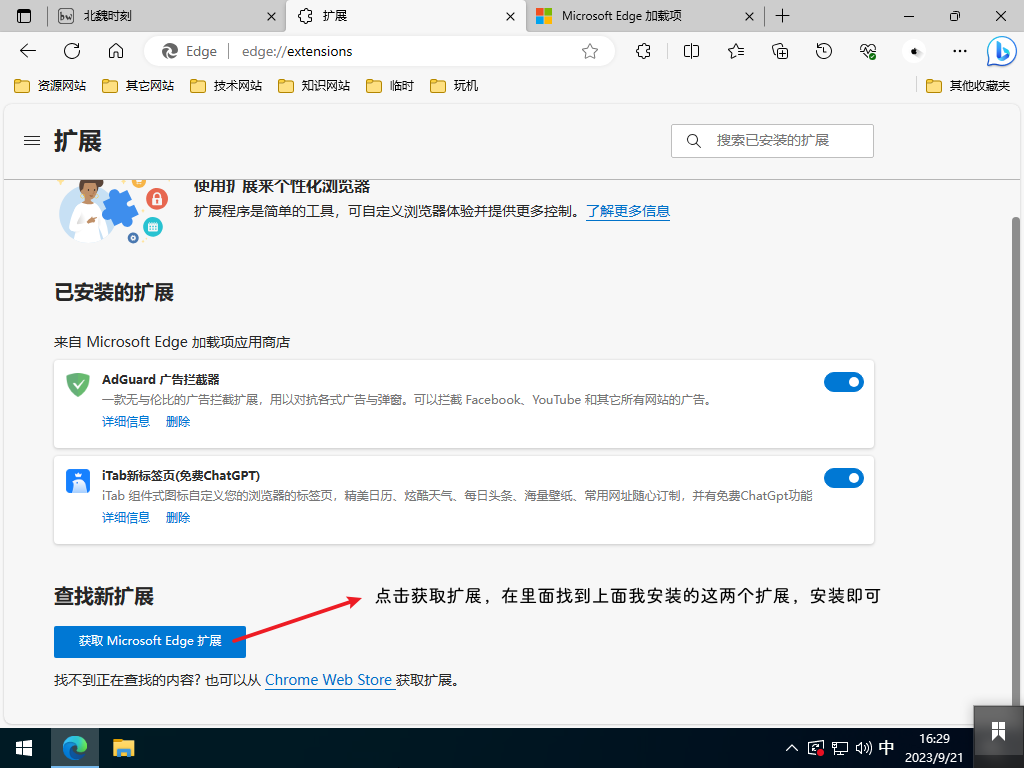The image size is (1024, 768).
Task: Open Edge from the taskbar
Action: tap(75, 748)
